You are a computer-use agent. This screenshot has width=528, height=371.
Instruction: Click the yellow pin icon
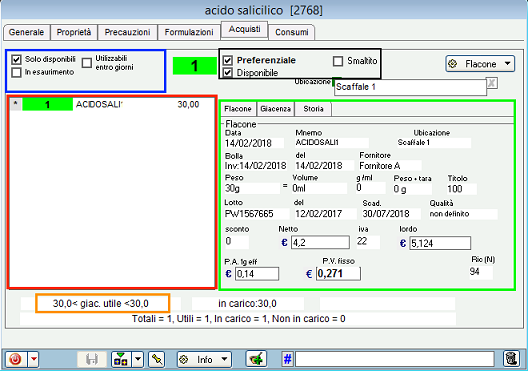click(x=157, y=359)
